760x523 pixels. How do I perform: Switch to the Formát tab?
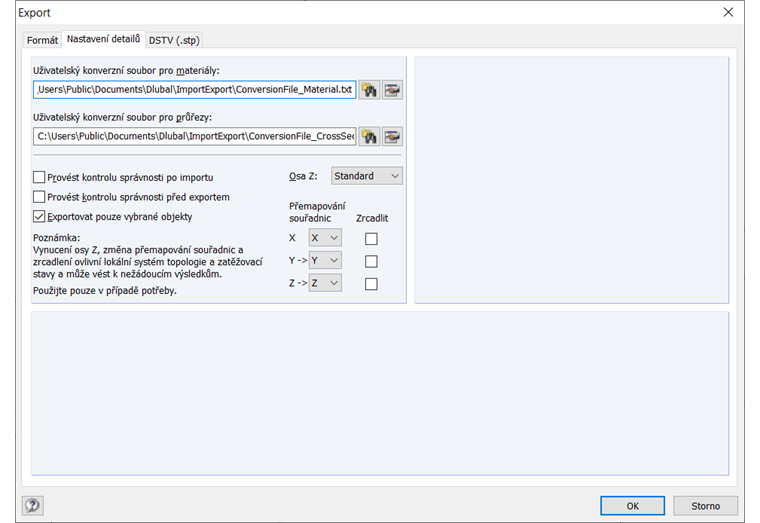pos(42,40)
